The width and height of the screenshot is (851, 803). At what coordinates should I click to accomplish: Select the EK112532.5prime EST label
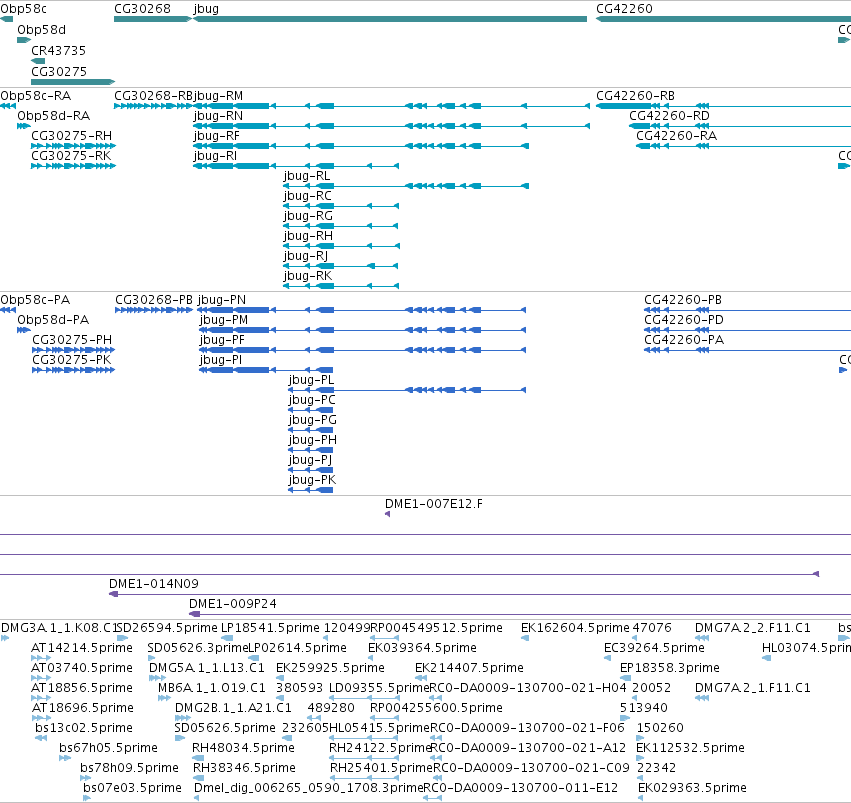tap(690, 748)
